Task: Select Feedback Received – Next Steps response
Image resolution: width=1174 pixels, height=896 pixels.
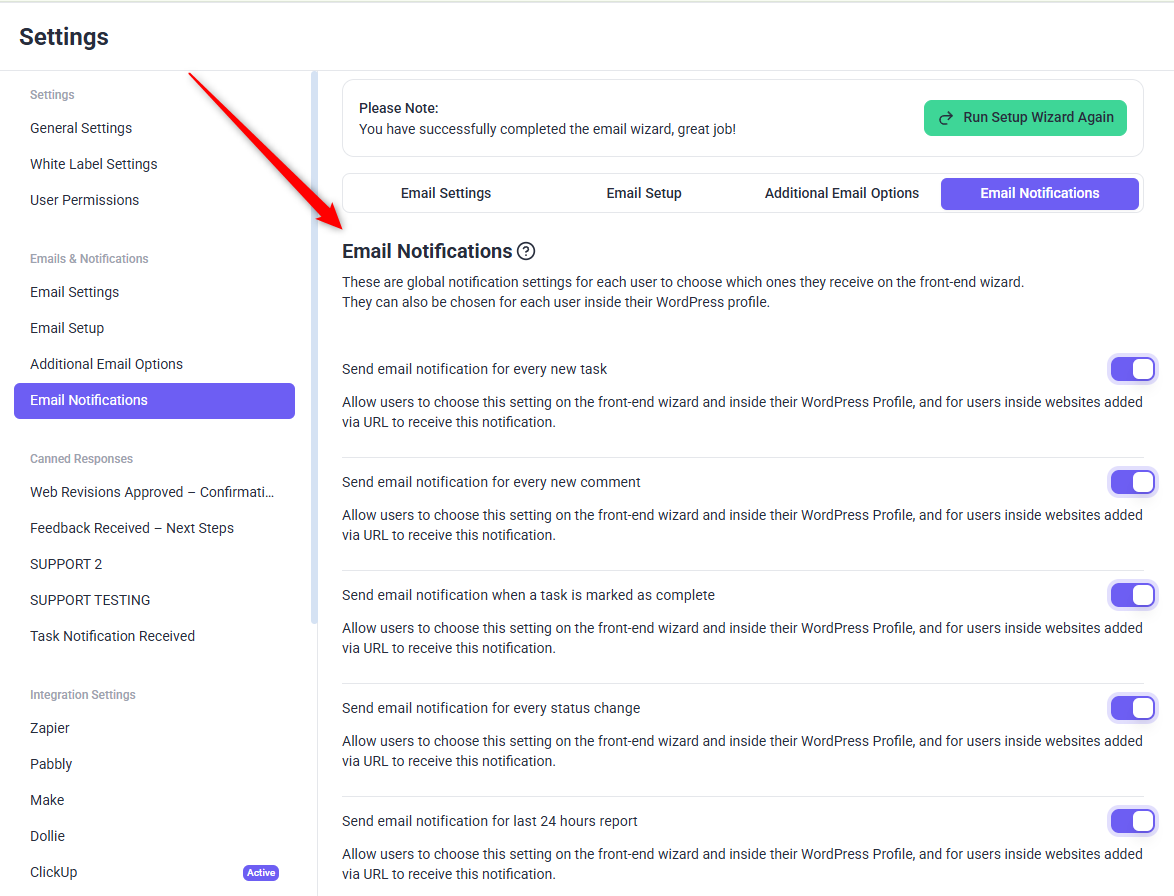Action: point(132,528)
